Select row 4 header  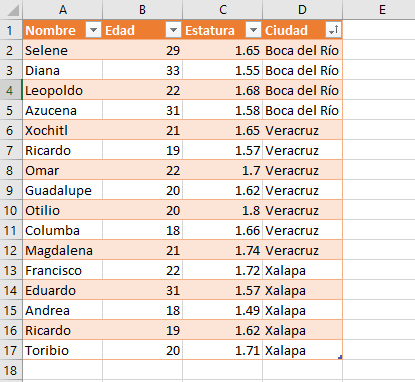(11, 90)
